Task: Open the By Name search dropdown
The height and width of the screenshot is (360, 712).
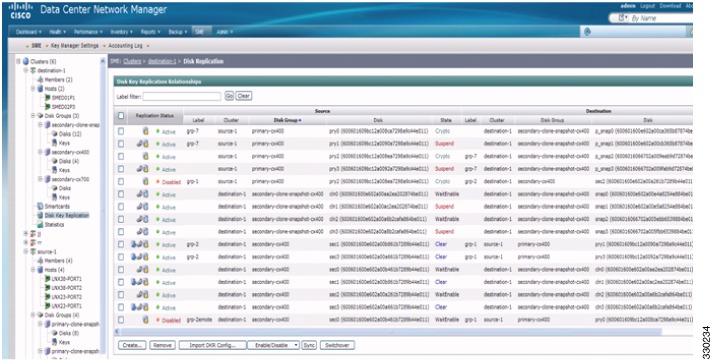Action: tap(623, 18)
